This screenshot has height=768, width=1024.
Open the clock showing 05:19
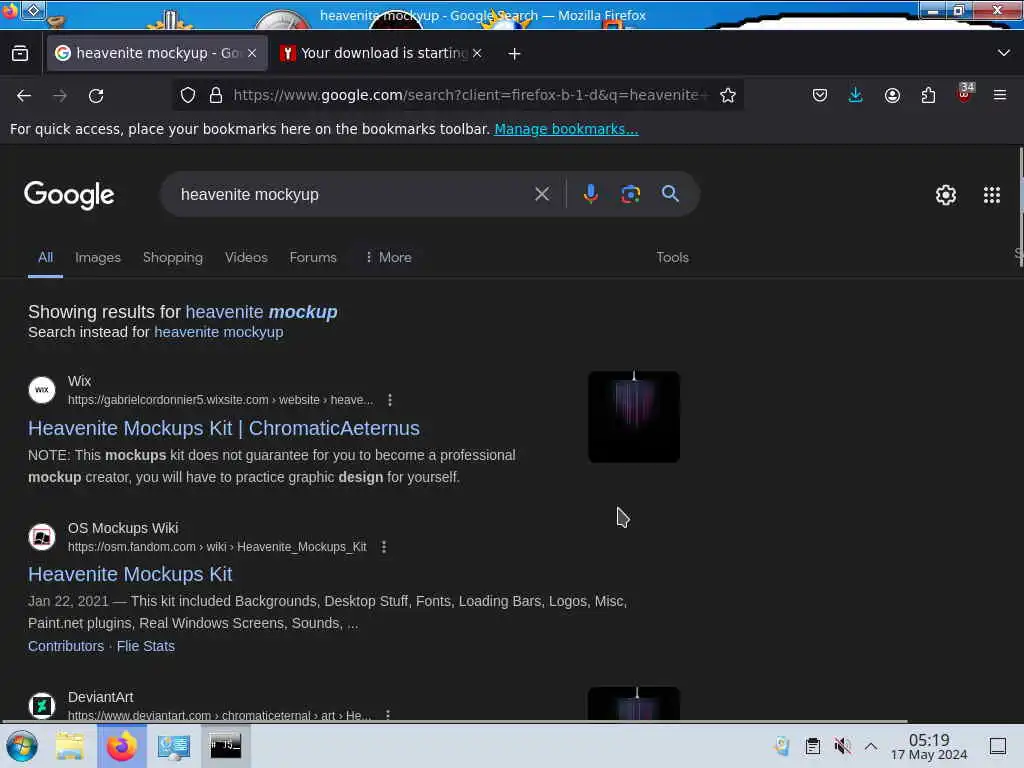point(929,746)
